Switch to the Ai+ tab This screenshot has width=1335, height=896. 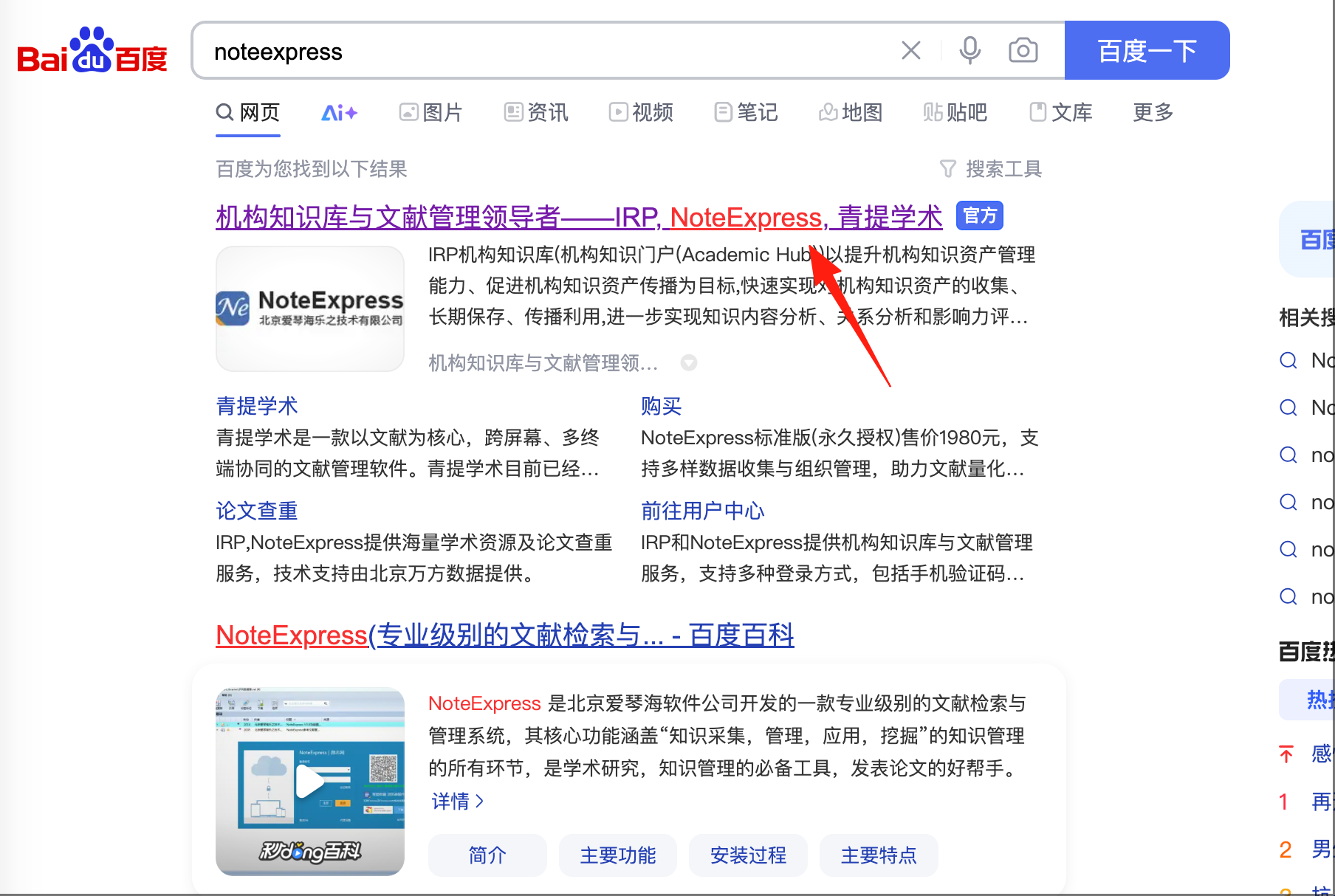[x=340, y=112]
